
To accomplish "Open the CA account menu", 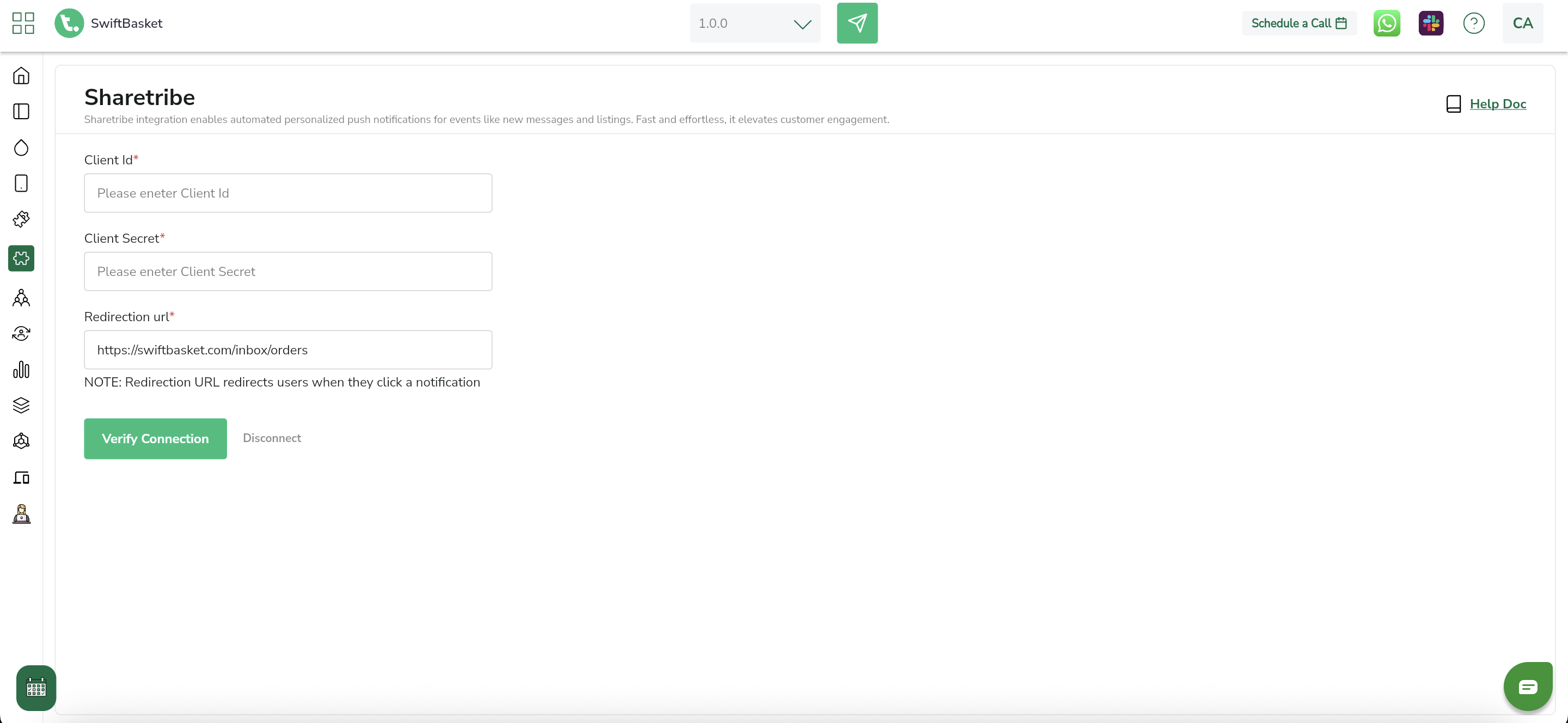I will 1522,23.
